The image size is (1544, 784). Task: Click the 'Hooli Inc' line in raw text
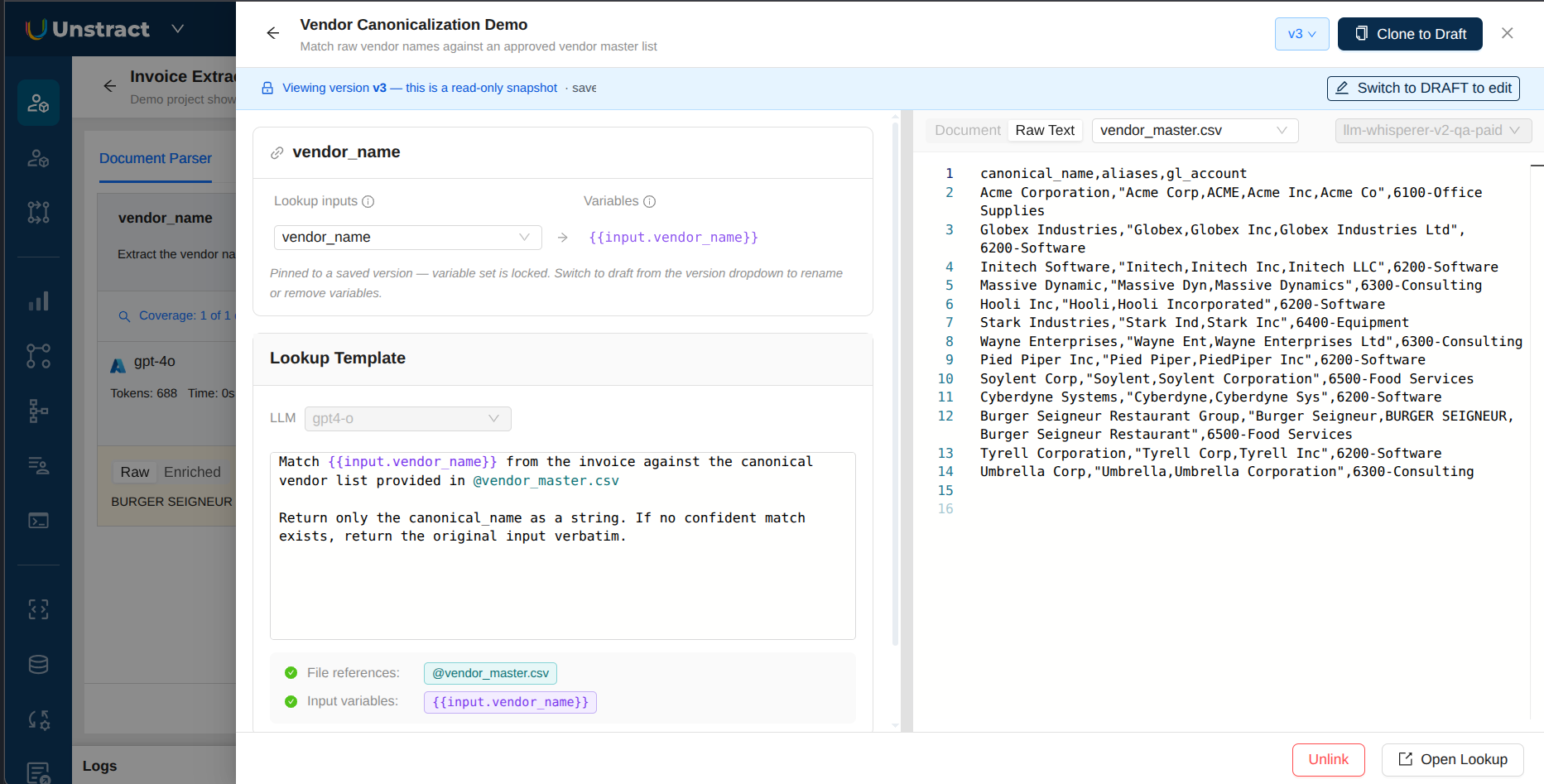(1182, 305)
